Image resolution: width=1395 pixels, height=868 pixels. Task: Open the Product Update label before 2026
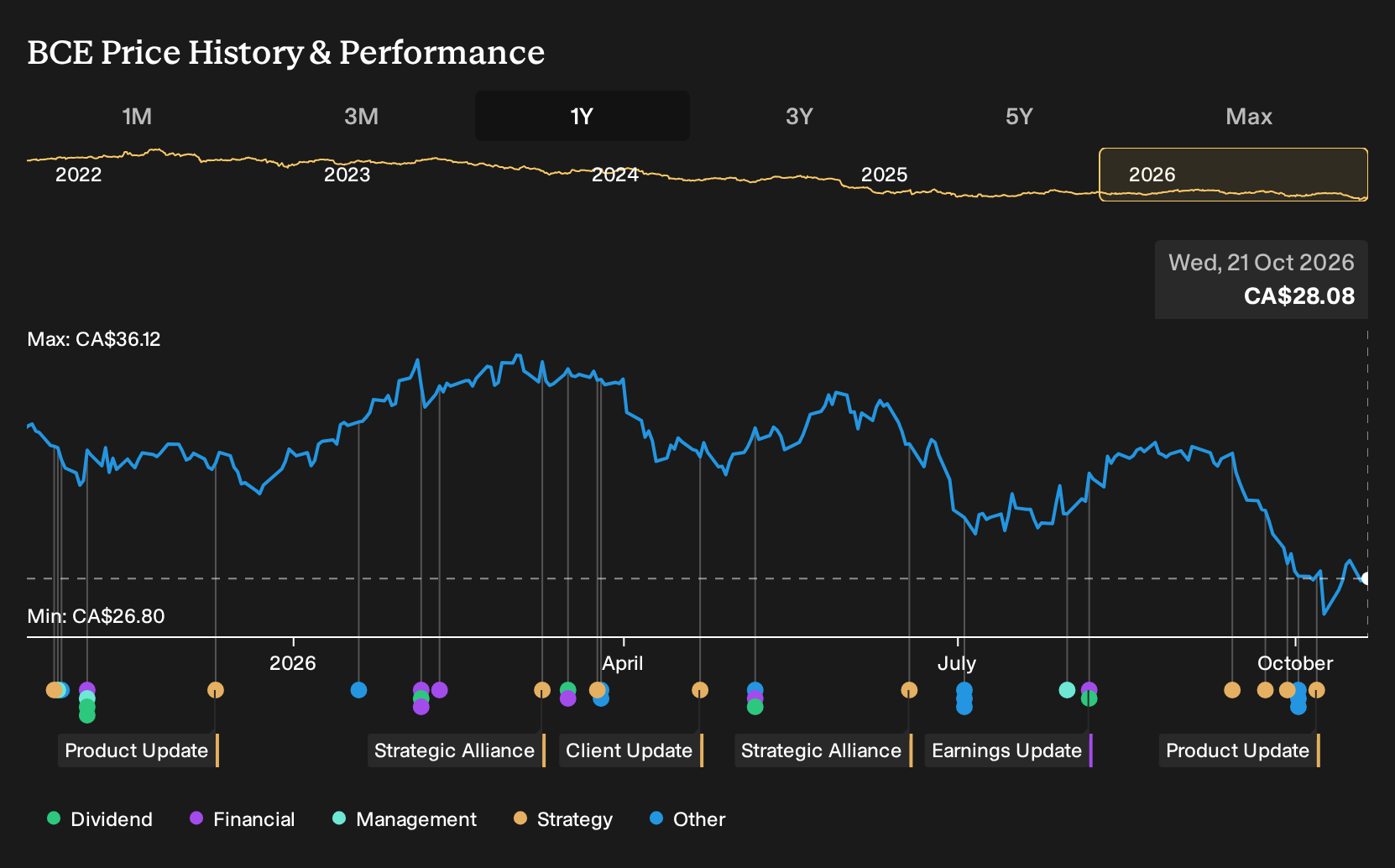click(138, 750)
